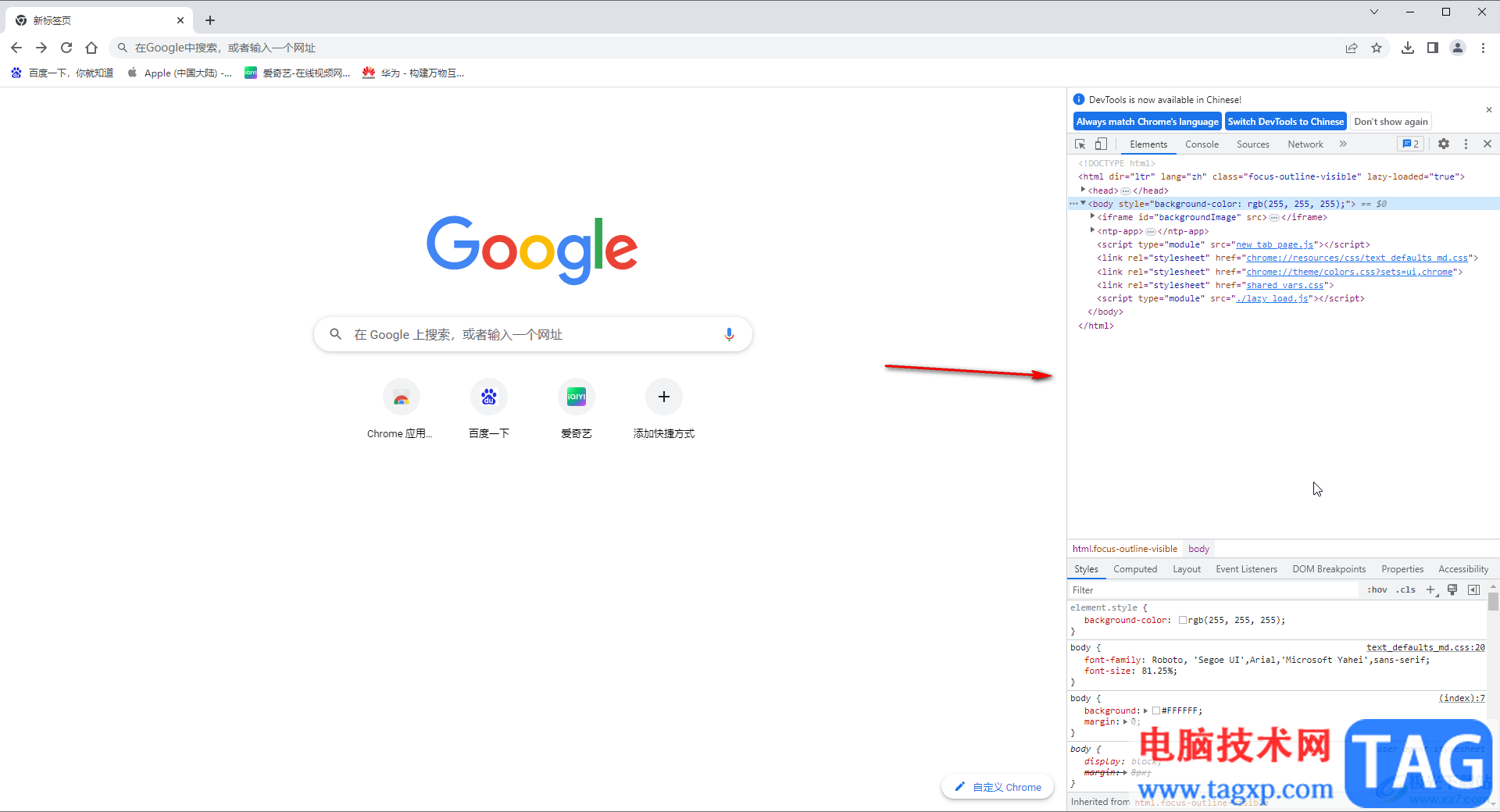The width and height of the screenshot is (1500, 812).
Task: Expand the head element node
Action: pyautogui.click(x=1083, y=190)
